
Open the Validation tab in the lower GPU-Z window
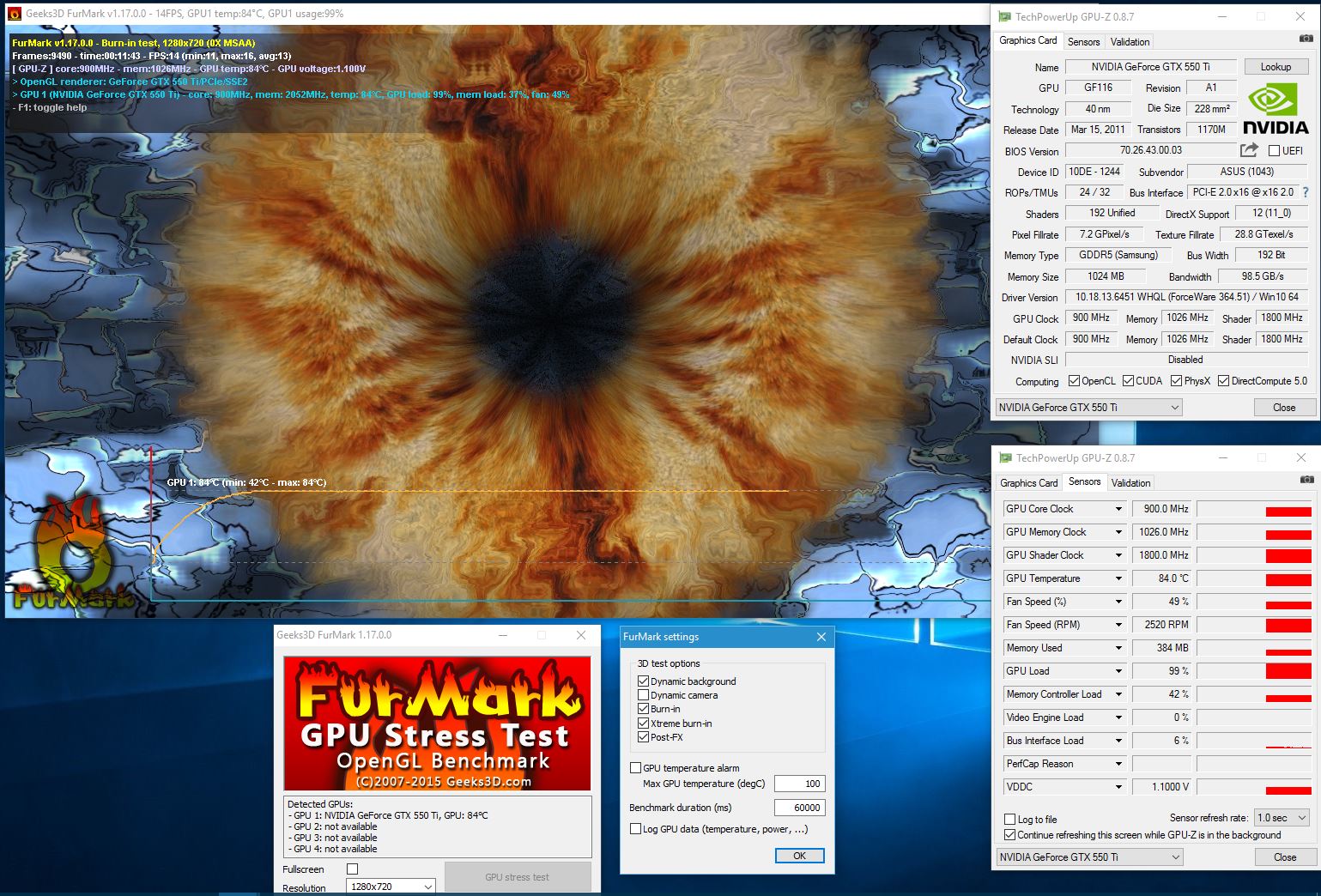(x=1130, y=483)
